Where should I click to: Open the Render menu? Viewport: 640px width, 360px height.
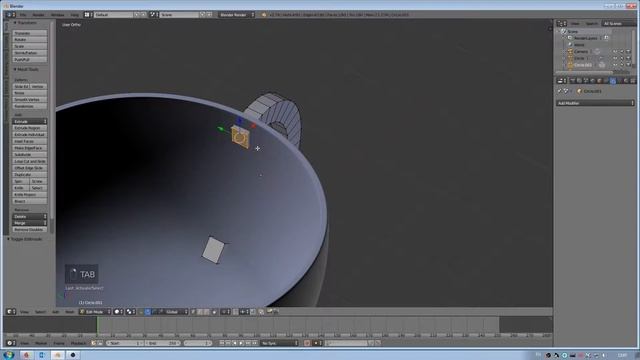(38, 15)
